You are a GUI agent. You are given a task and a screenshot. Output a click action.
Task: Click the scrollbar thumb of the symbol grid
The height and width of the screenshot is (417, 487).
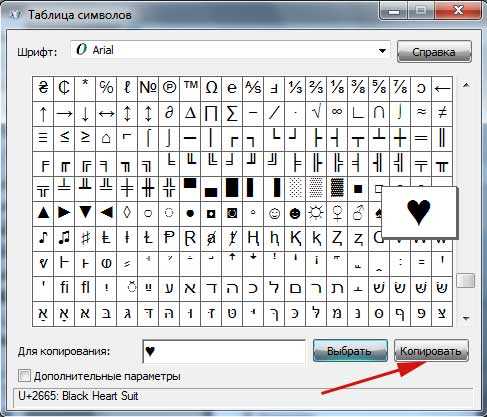click(466, 280)
